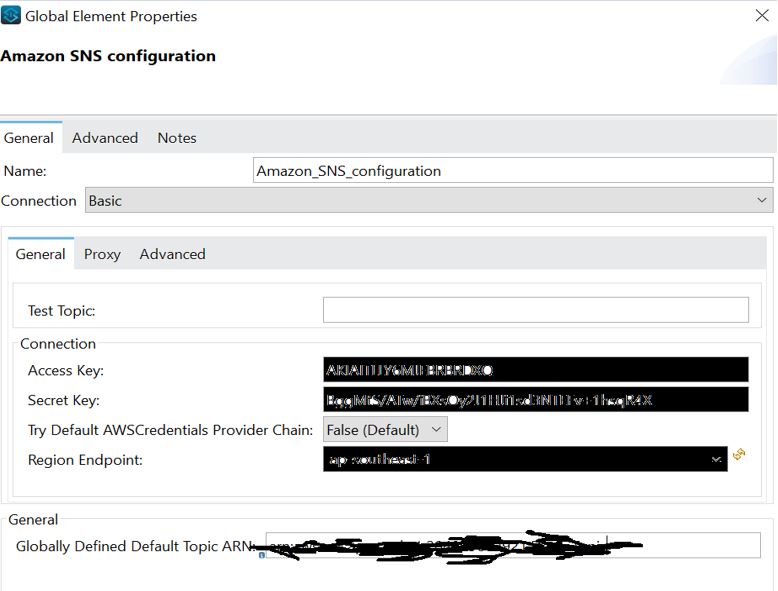Image resolution: width=778 pixels, height=591 pixels.
Task: Select the top-level General tab
Action: click(x=29, y=138)
